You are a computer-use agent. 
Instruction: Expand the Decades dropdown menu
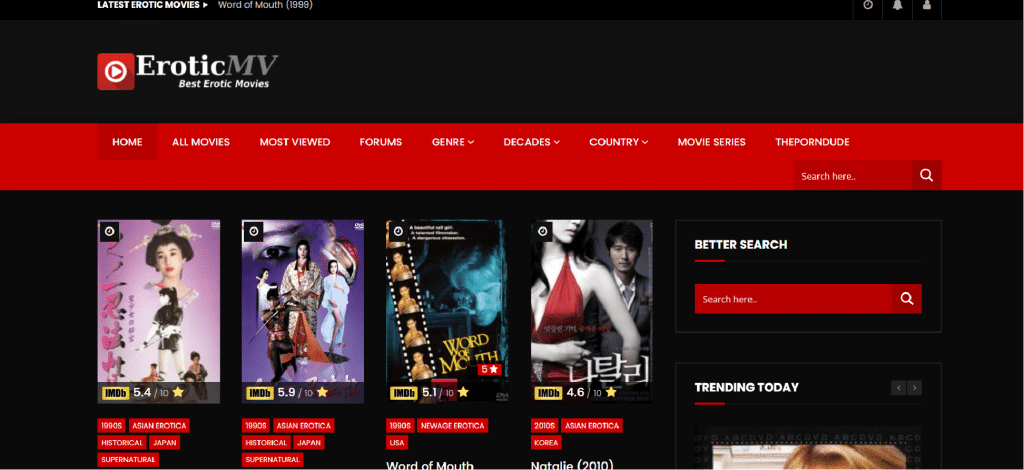[531, 142]
